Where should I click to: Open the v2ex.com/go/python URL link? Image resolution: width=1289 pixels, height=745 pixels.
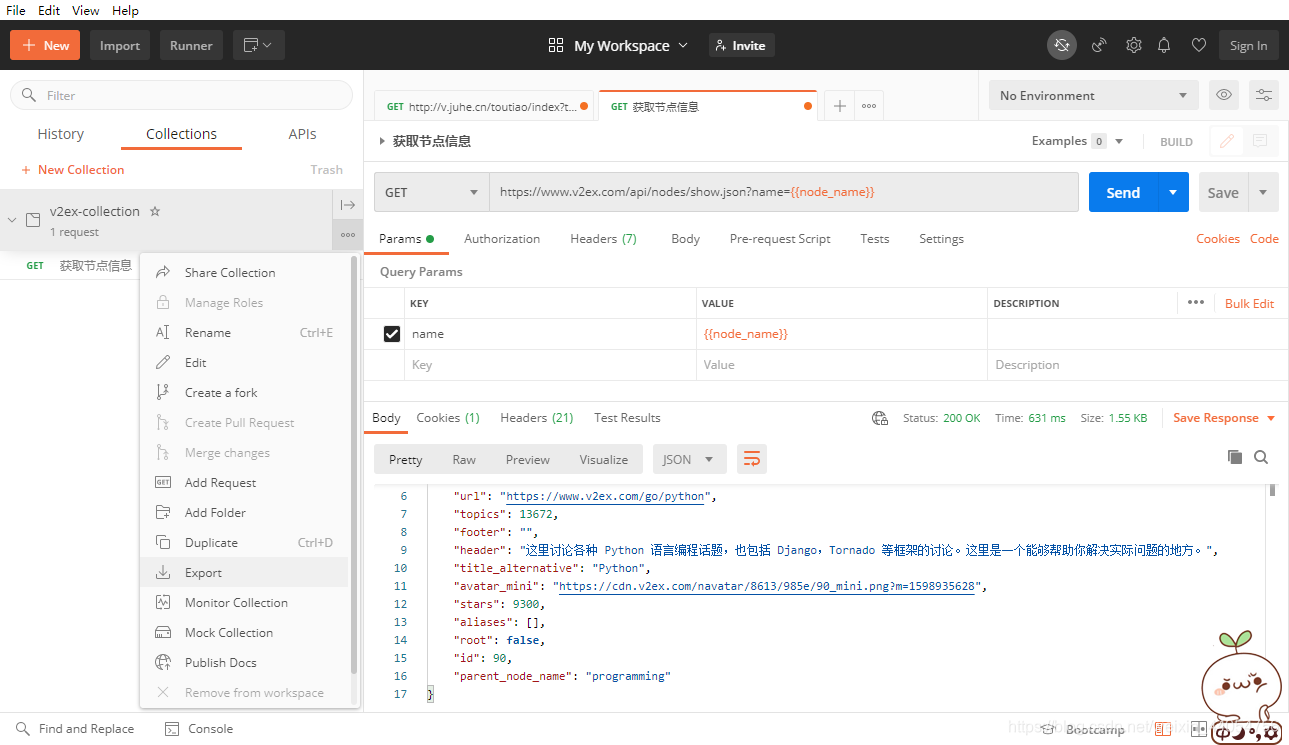coord(605,496)
